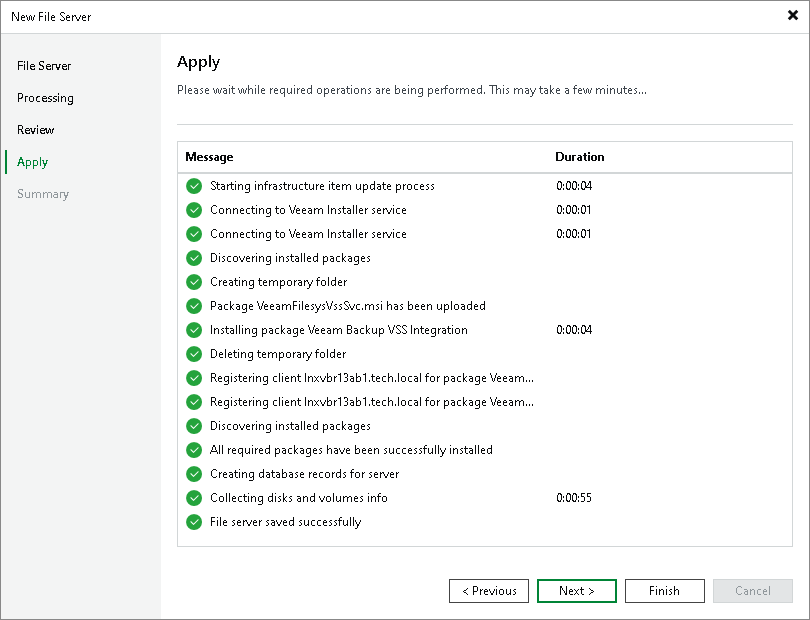Viewport: 810px width, 620px height.
Task: Select row 'Starting infrastructure item update process'
Action: coord(485,186)
